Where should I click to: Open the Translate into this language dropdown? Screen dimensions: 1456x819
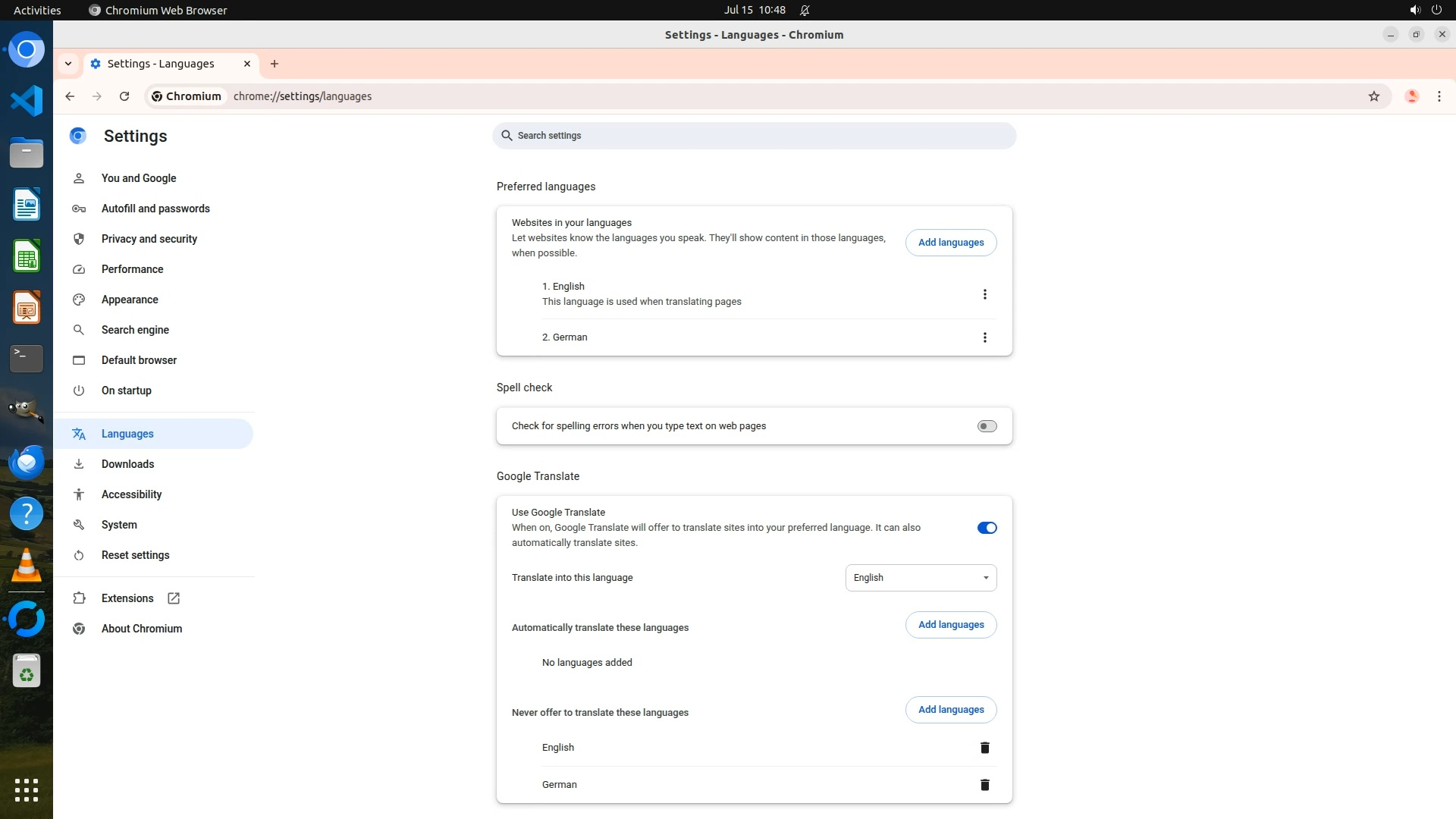click(920, 578)
